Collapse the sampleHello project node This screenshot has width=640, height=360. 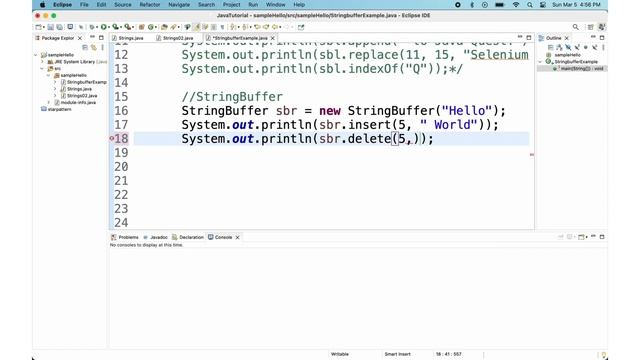coord(36,55)
